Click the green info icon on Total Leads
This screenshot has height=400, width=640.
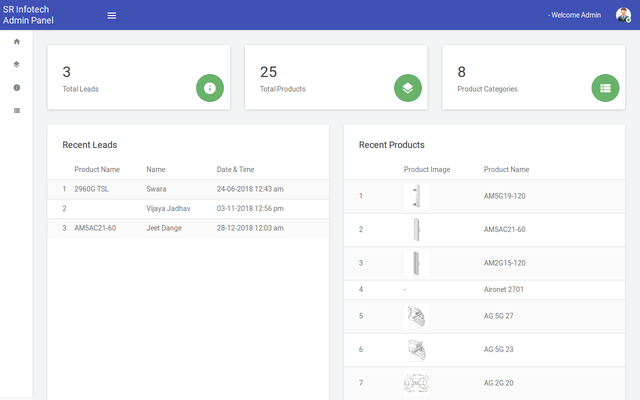point(210,88)
